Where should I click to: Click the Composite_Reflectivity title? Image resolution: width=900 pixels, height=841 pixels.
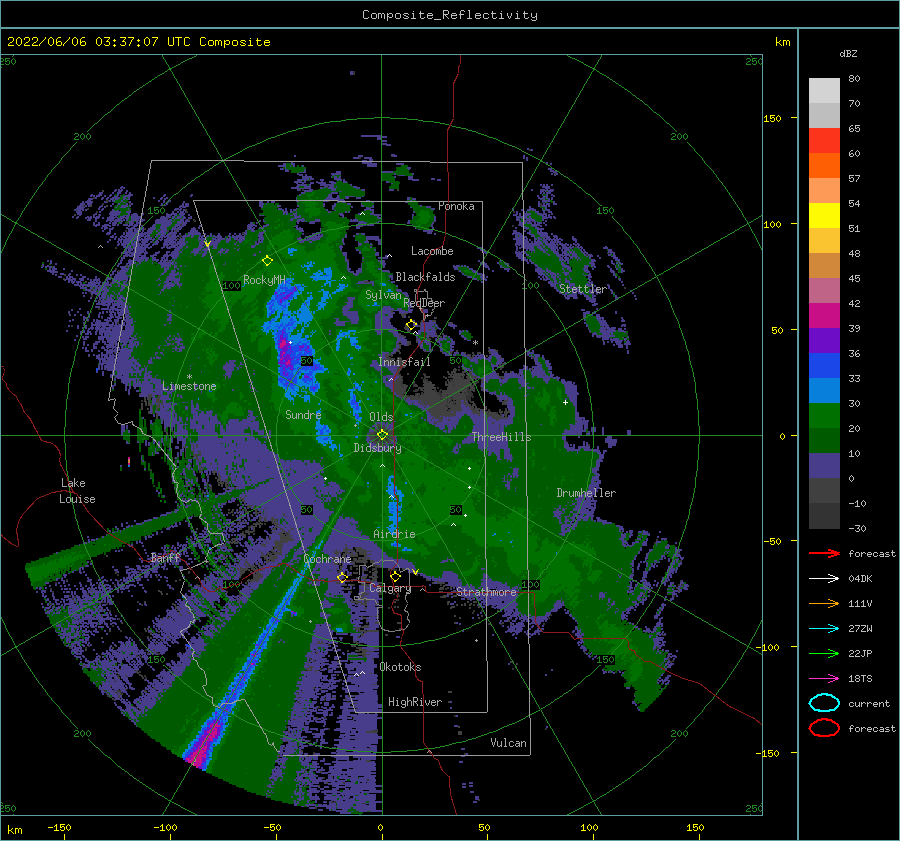[450, 15]
